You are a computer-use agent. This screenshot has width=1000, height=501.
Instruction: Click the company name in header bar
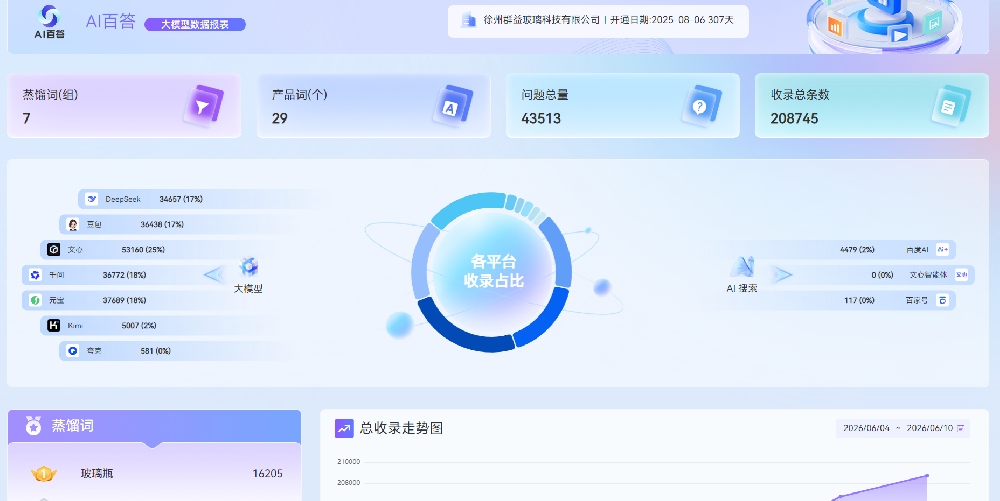coord(542,20)
